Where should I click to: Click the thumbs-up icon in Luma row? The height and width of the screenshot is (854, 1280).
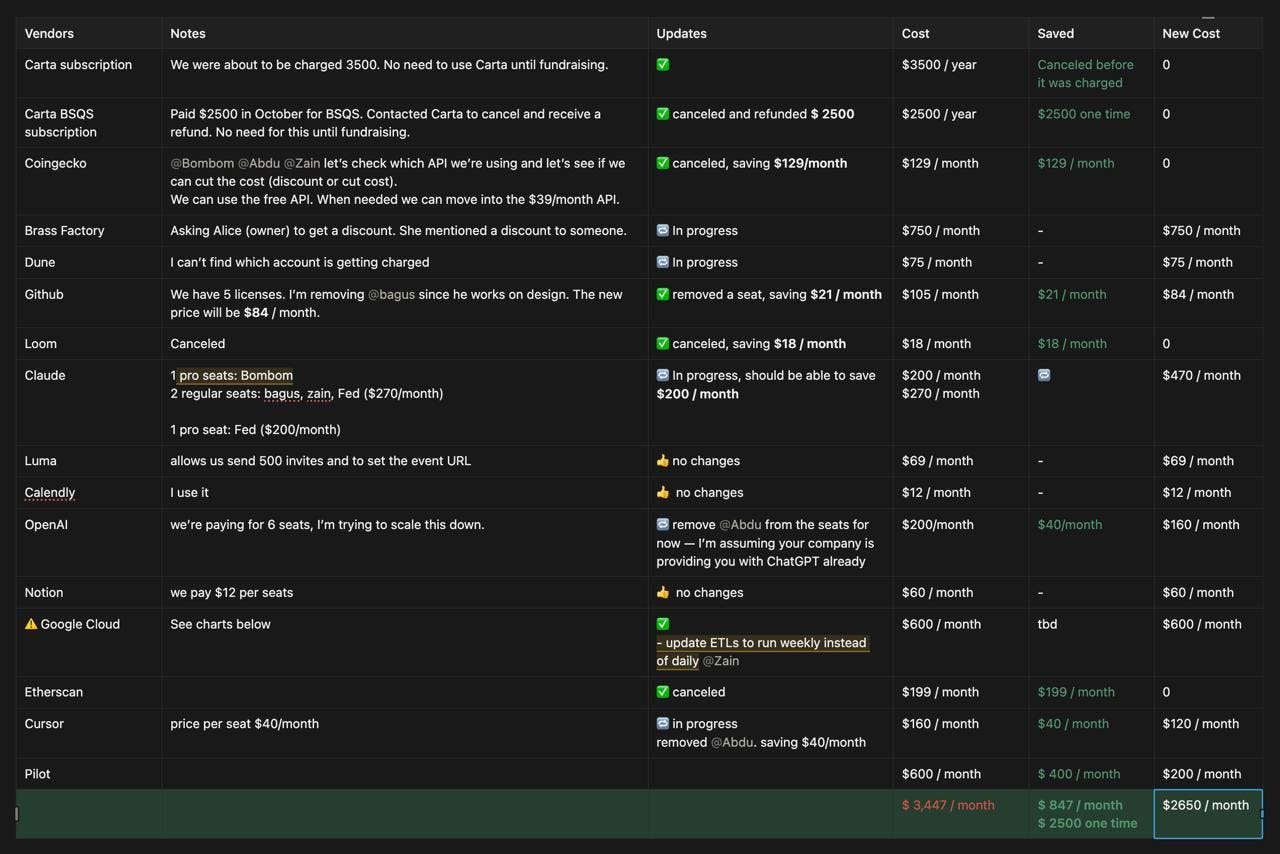662,461
